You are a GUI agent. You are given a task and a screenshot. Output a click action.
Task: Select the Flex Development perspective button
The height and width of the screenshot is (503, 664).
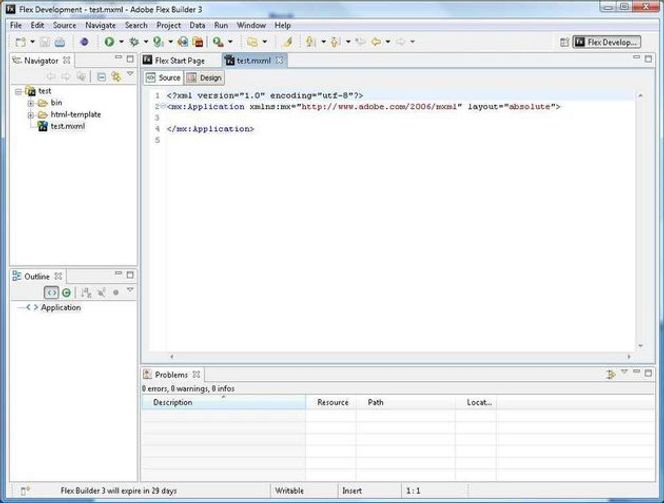click(x=607, y=42)
